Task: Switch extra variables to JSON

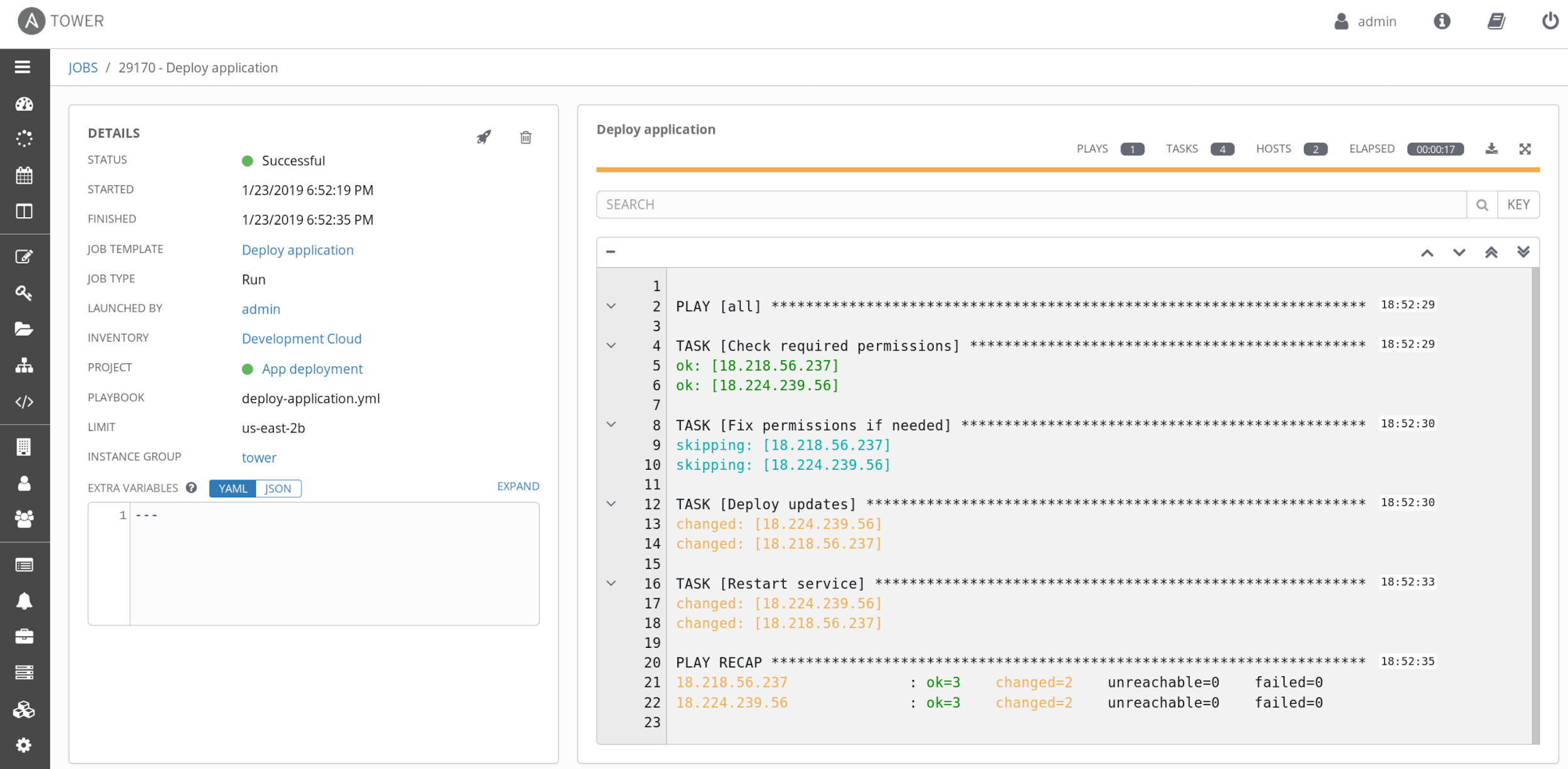Action: tap(278, 489)
